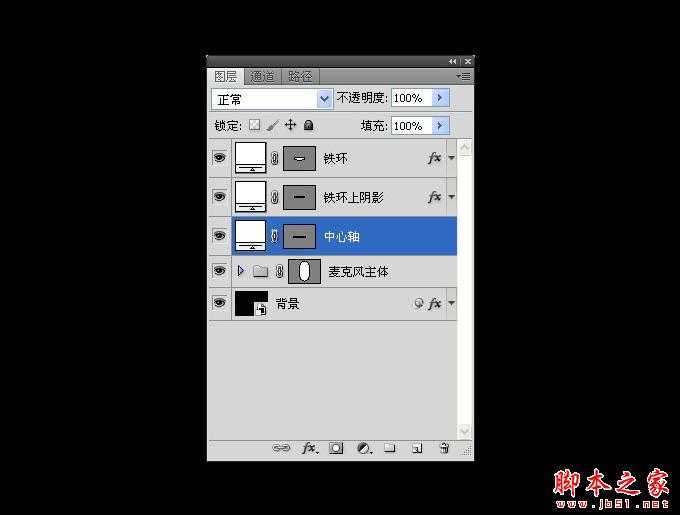
Task: Select the 铁环 layer fill thumbnail
Action: click(250, 158)
